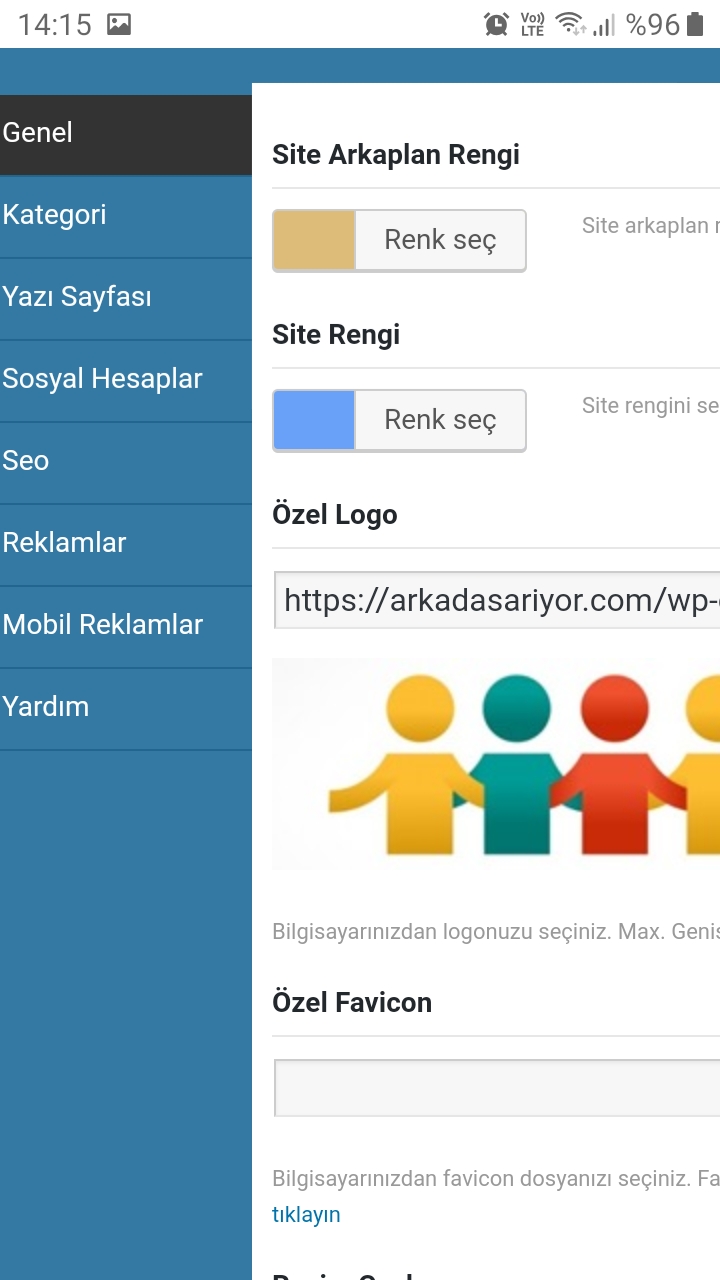Focus the Özel Logo URL field

pyautogui.click(x=497, y=600)
